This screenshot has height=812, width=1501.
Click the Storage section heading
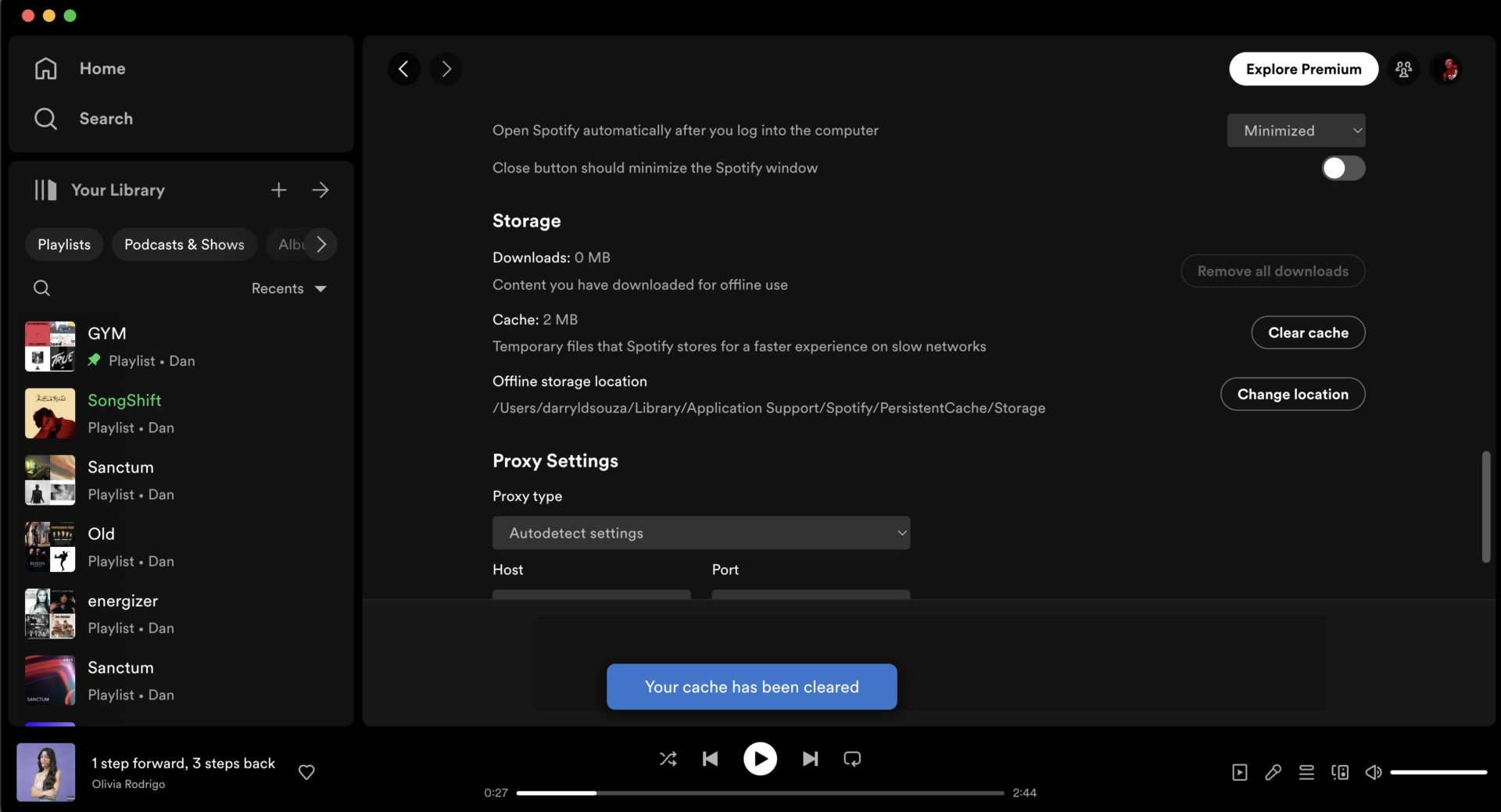point(526,221)
